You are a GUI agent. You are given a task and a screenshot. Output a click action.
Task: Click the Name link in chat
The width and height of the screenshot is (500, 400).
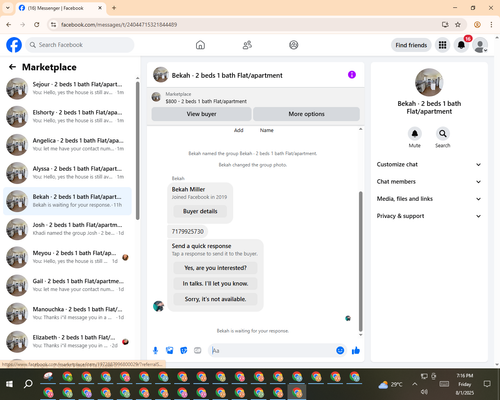point(267,130)
